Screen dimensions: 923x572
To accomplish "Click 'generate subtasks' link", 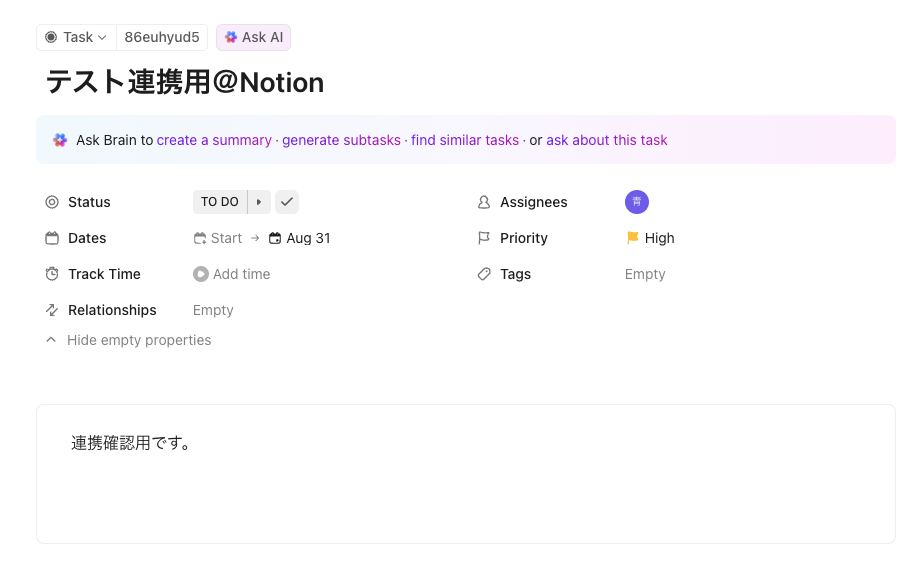I will [x=341, y=140].
